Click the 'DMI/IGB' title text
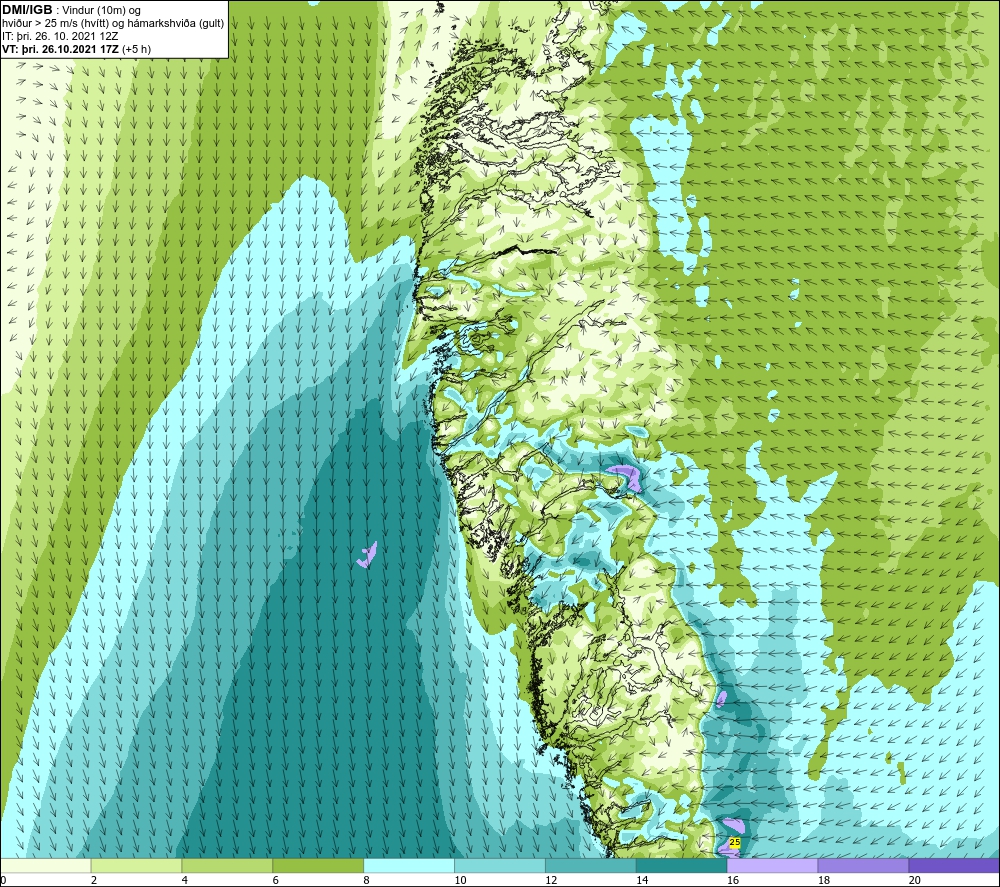1000x887 pixels. pyautogui.click(x=27, y=10)
